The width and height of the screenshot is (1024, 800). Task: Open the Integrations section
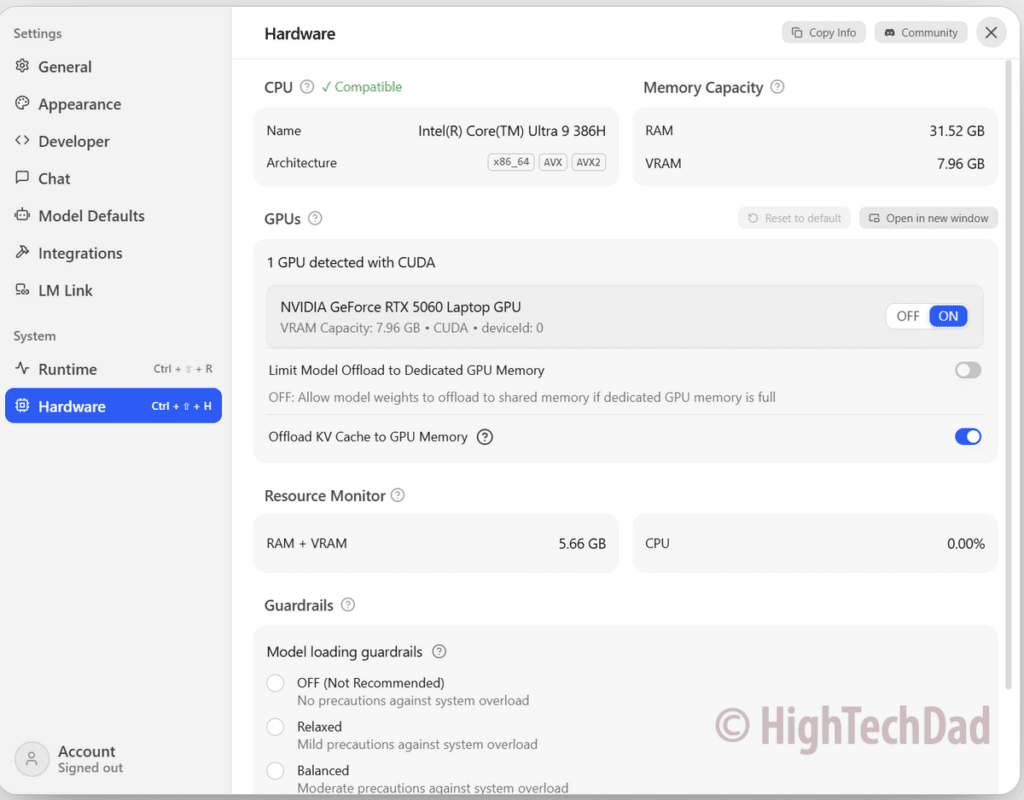pos(113,253)
